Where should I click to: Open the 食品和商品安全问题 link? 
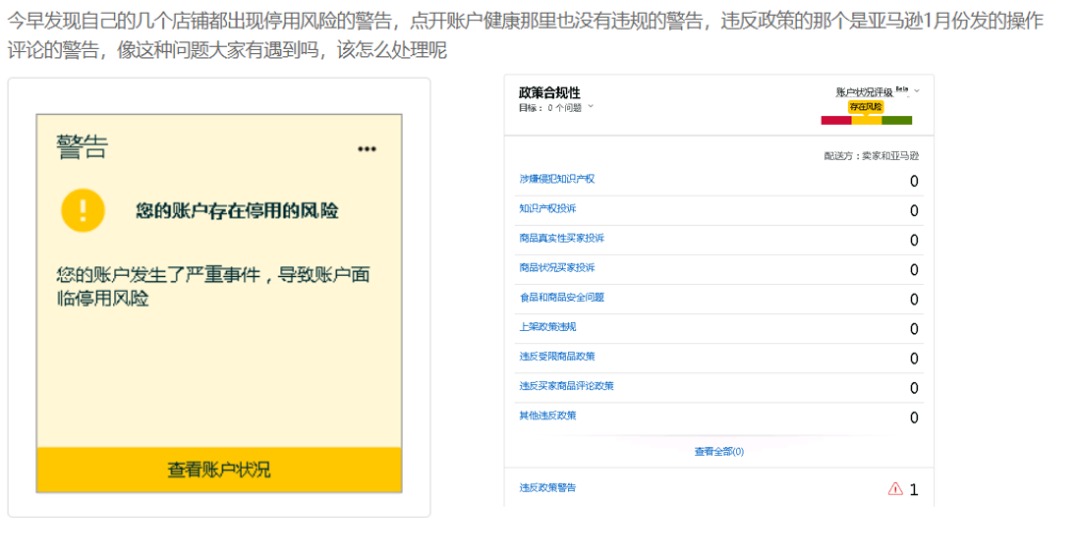pyautogui.click(x=561, y=297)
